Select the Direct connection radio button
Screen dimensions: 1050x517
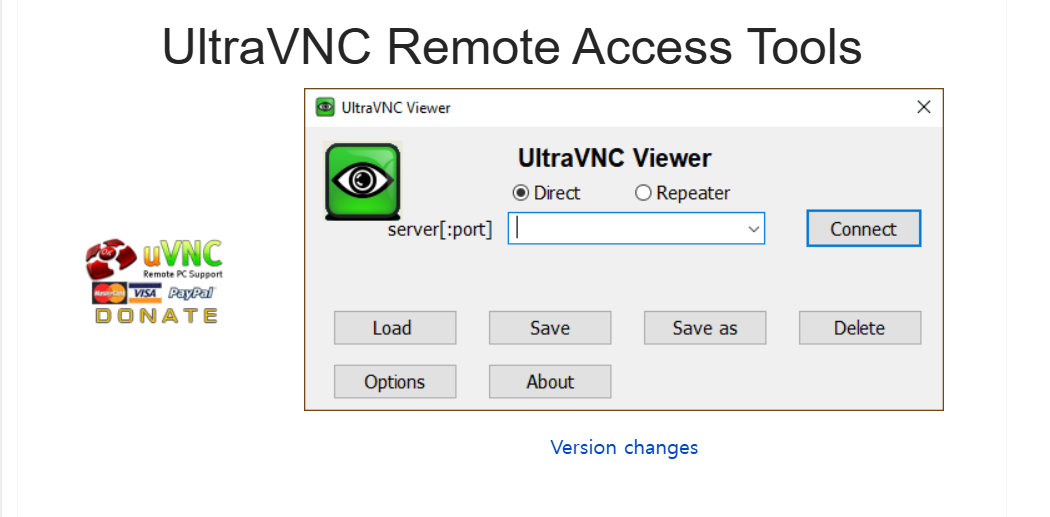click(x=521, y=193)
